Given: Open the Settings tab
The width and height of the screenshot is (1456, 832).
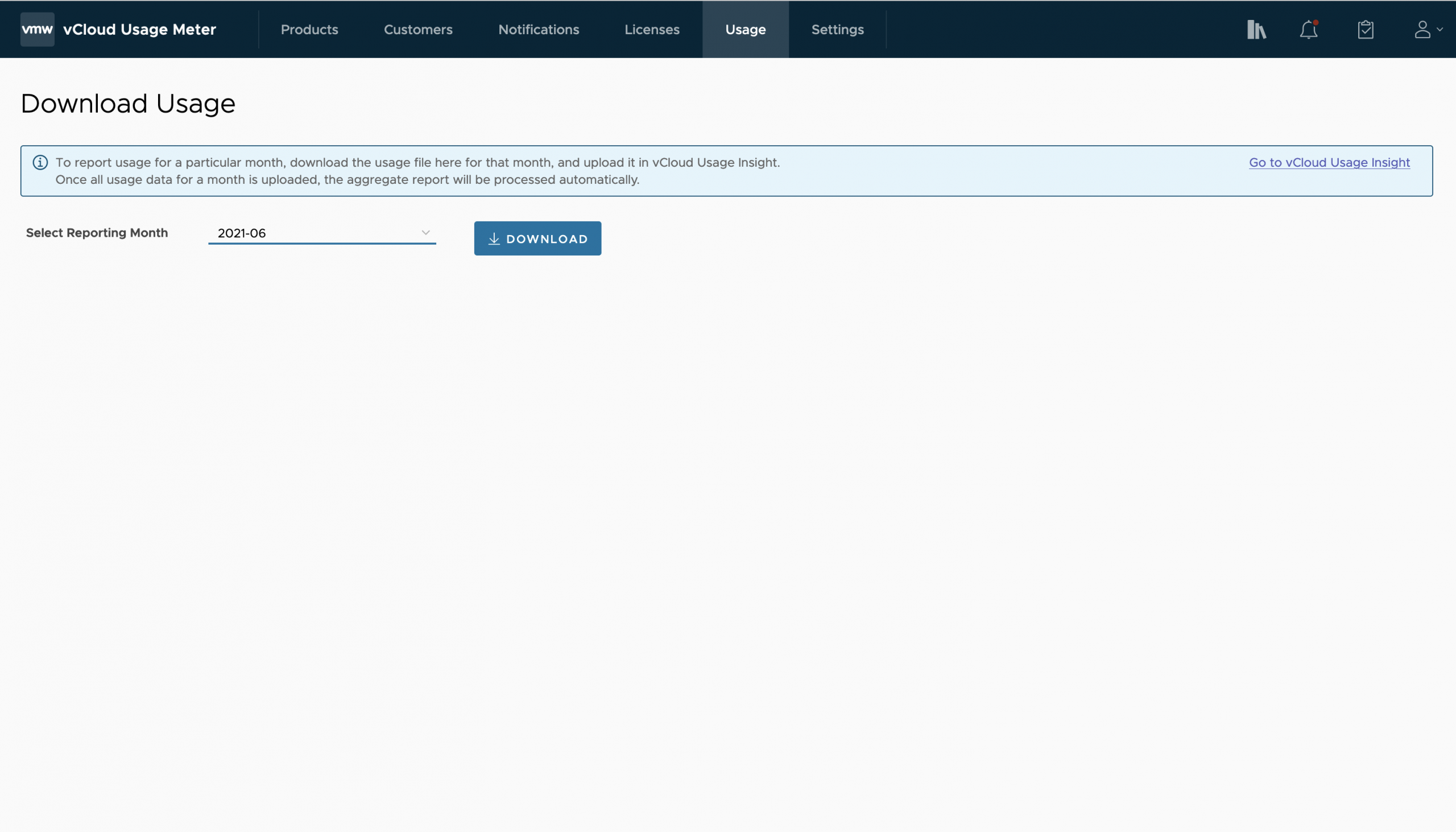Looking at the screenshot, I should 837,30.
